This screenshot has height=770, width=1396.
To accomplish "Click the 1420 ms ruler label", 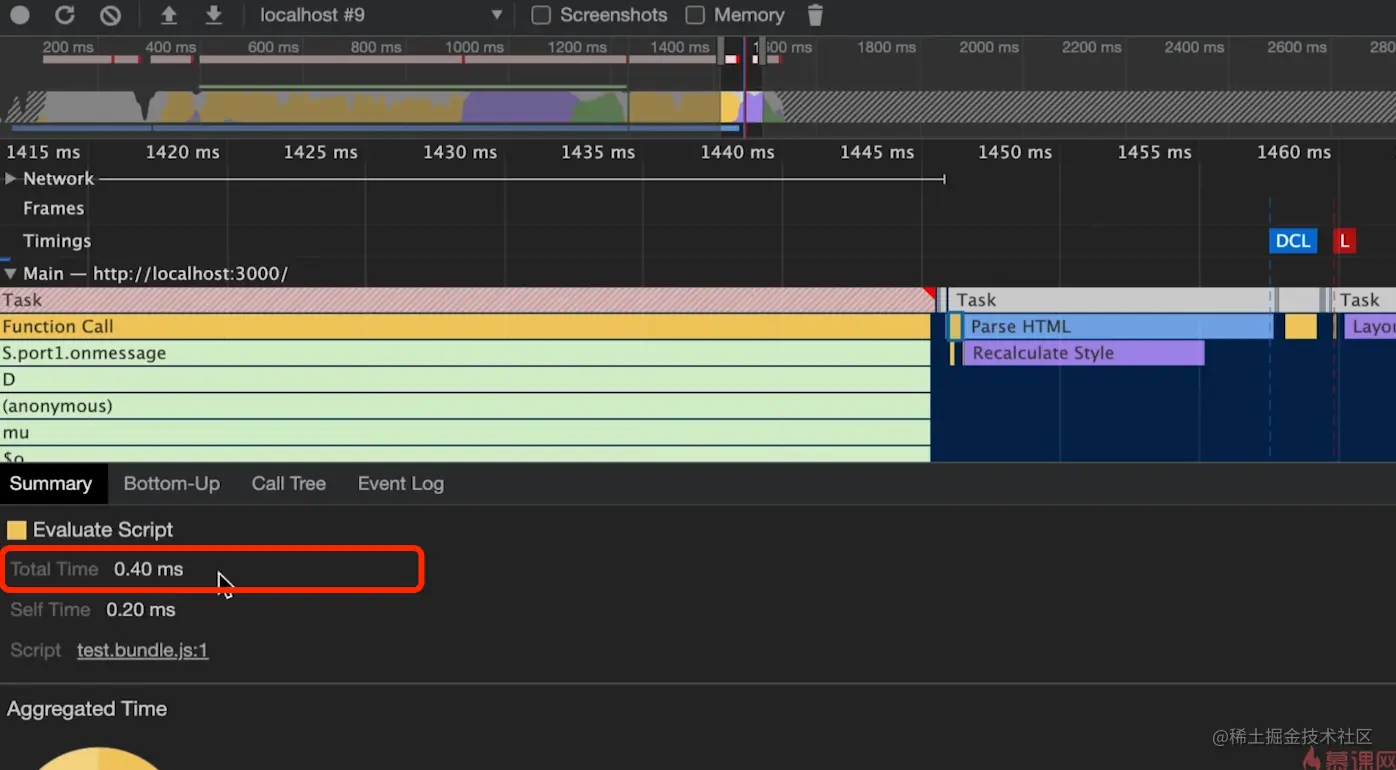I will pyautogui.click(x=182, y=152).
